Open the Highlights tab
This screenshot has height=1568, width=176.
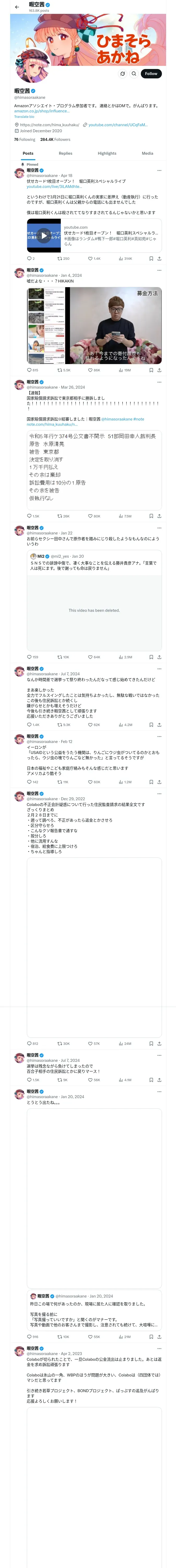tap(107, 153)
